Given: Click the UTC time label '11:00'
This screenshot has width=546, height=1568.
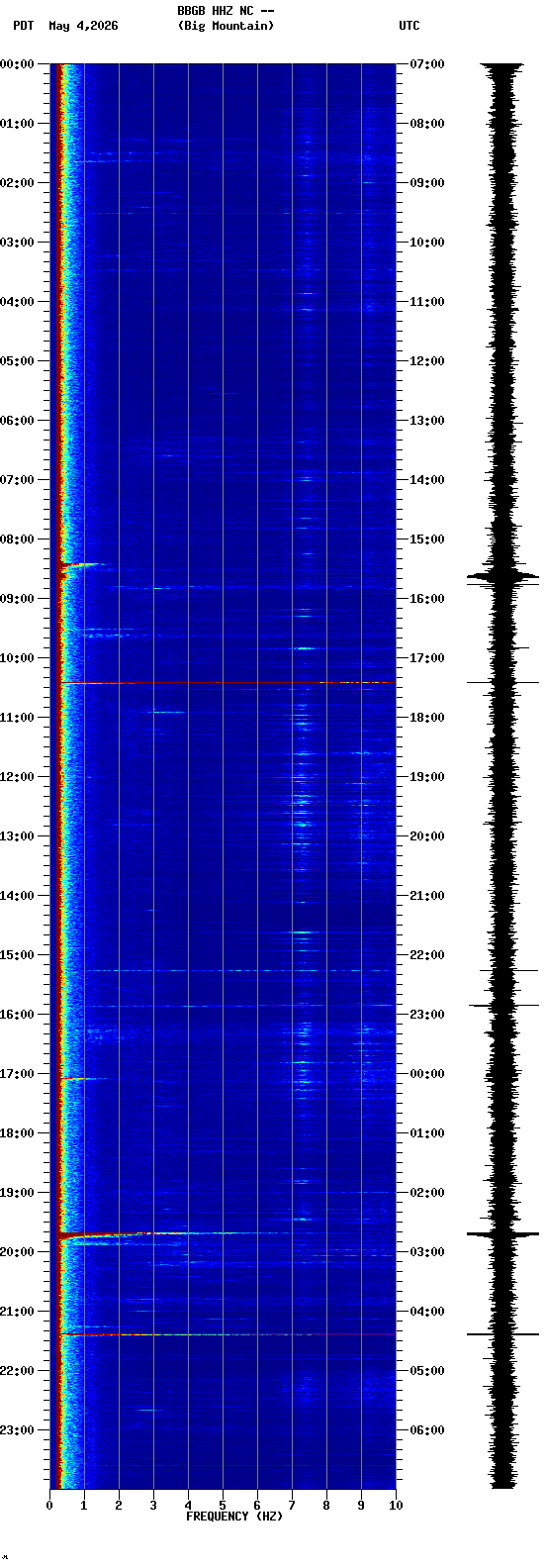Looking at the screenshot, I should click(x=427, y=302).
